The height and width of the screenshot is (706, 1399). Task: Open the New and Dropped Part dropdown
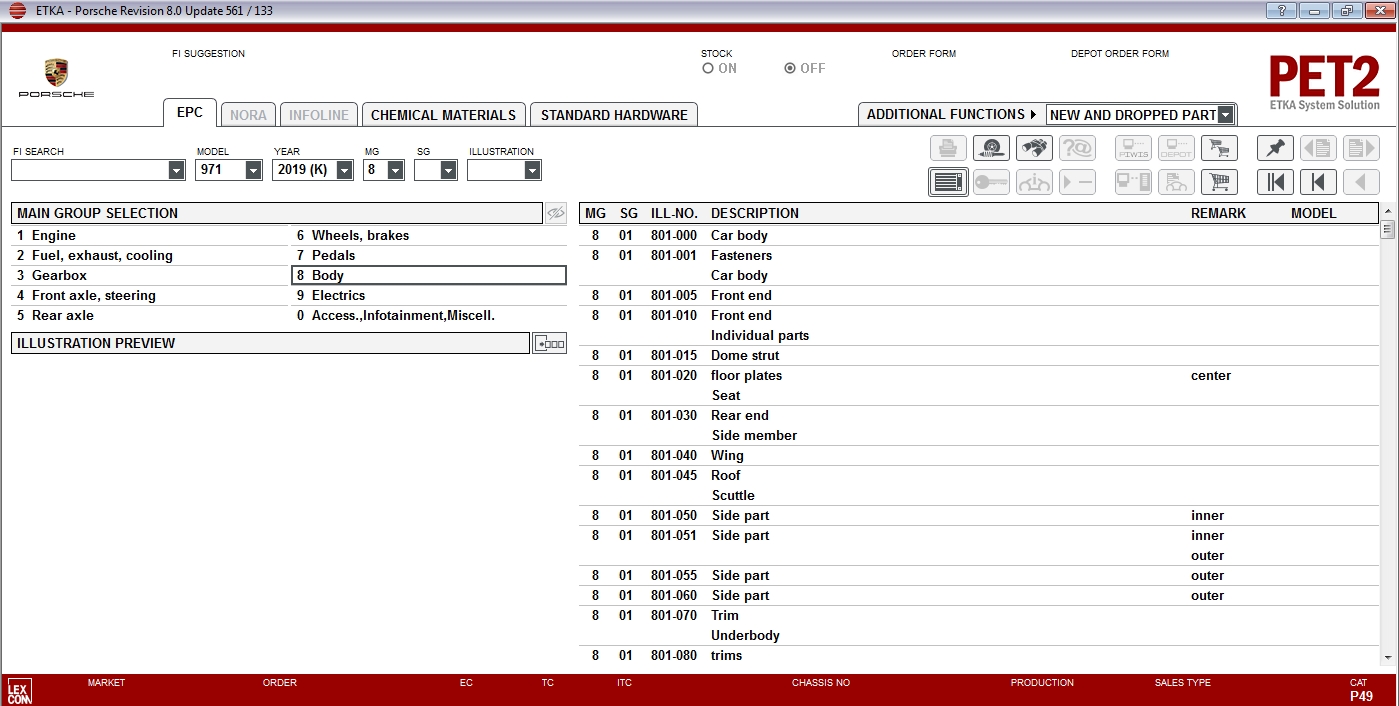pyautogui.click(x=1225, y=115)
